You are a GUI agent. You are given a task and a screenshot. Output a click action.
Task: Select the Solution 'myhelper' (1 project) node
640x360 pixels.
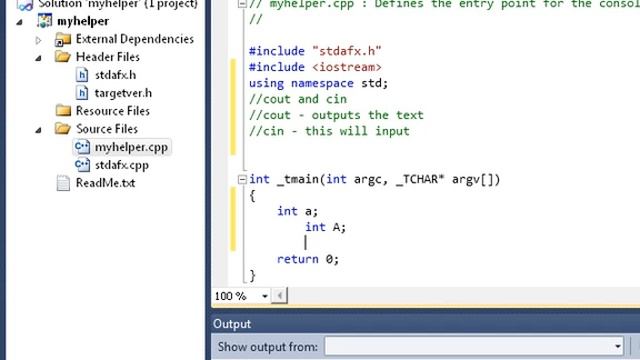point(118,4)
